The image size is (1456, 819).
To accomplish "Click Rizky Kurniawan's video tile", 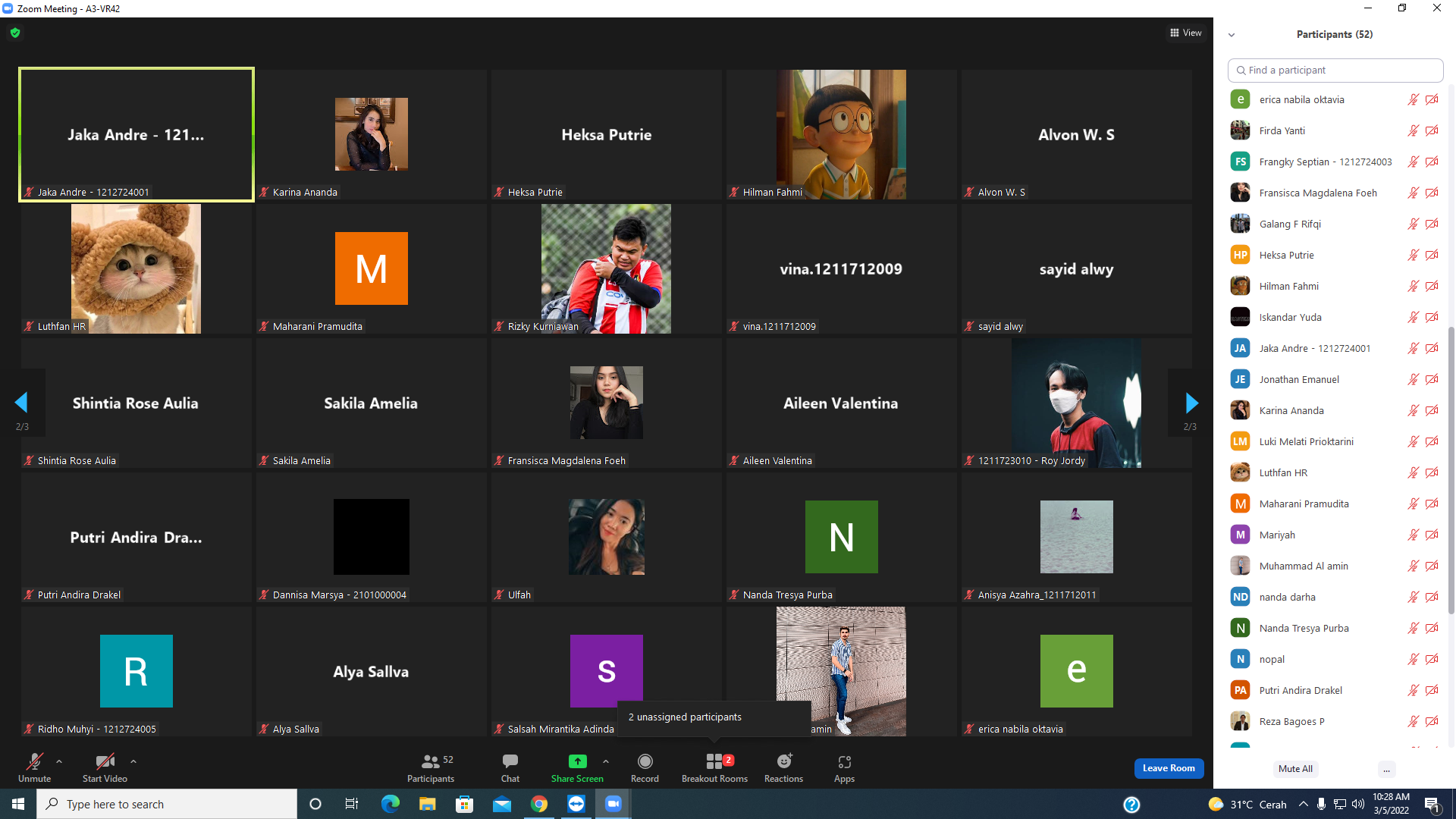I will click(x=606, y=268).
